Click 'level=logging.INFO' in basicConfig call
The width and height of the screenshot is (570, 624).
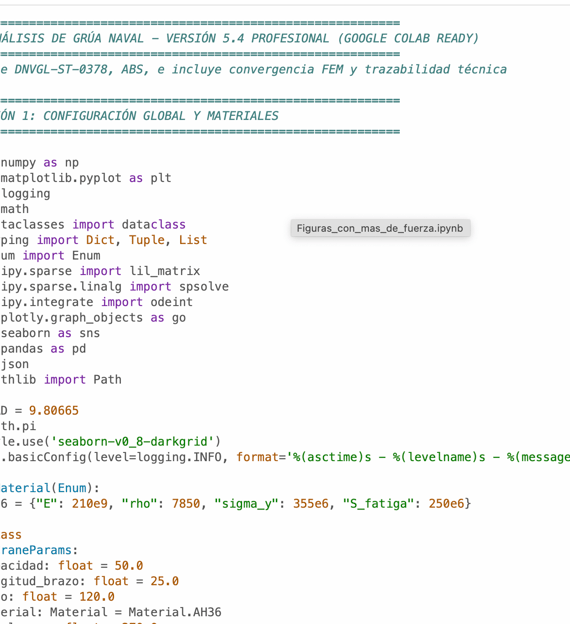(158, 457)
